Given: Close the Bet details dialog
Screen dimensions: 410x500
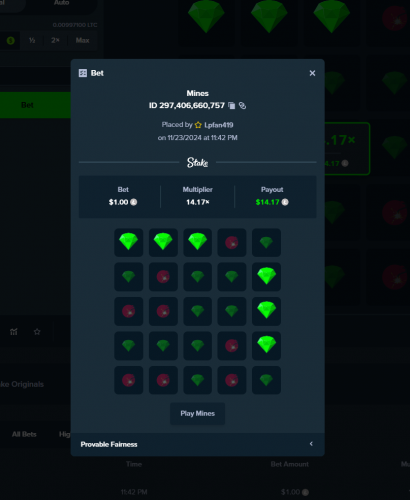Looking at the screenshot, I should [x=312, y=73].
